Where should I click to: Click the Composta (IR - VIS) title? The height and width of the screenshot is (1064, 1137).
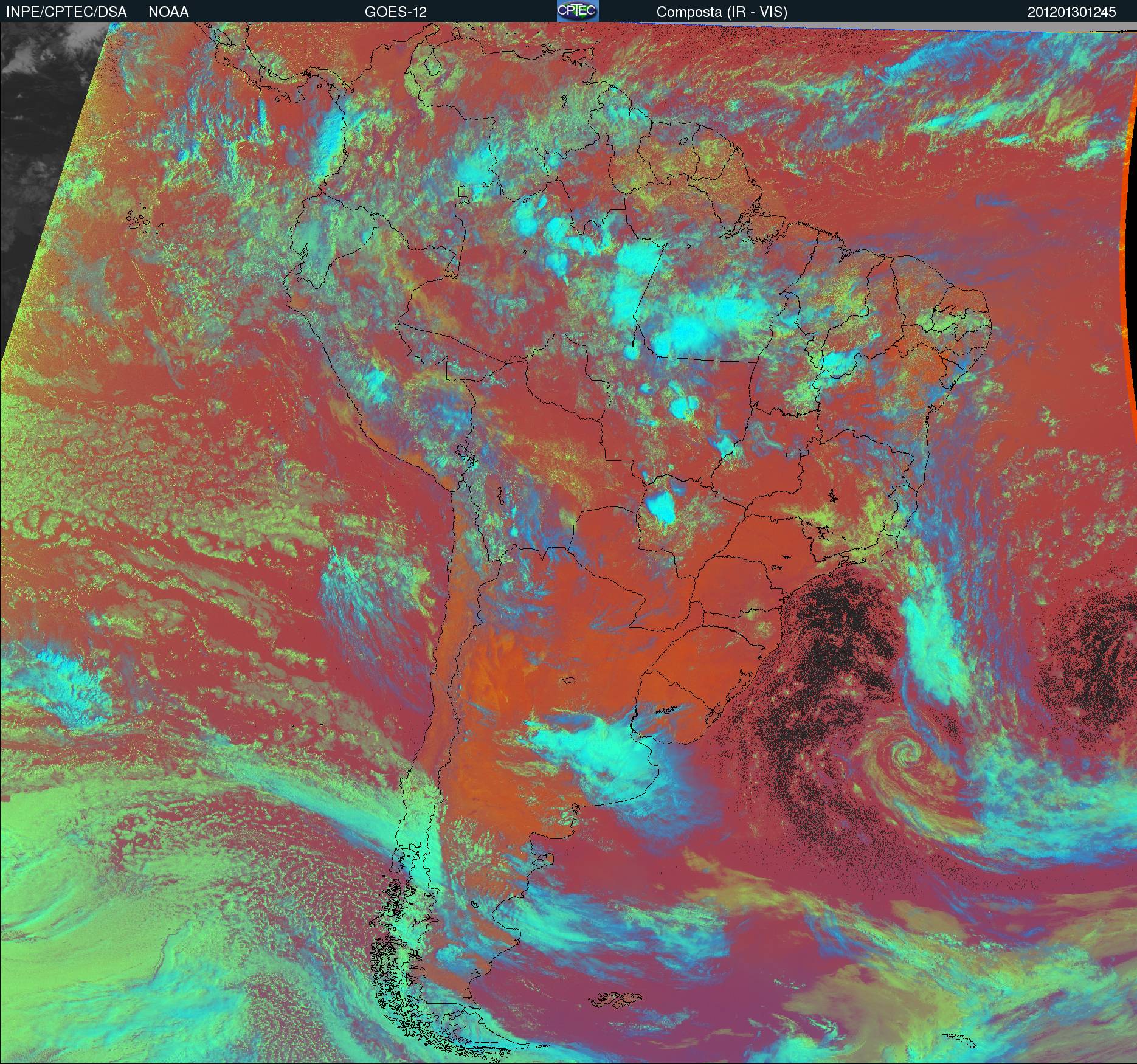[x=722, y=12]
